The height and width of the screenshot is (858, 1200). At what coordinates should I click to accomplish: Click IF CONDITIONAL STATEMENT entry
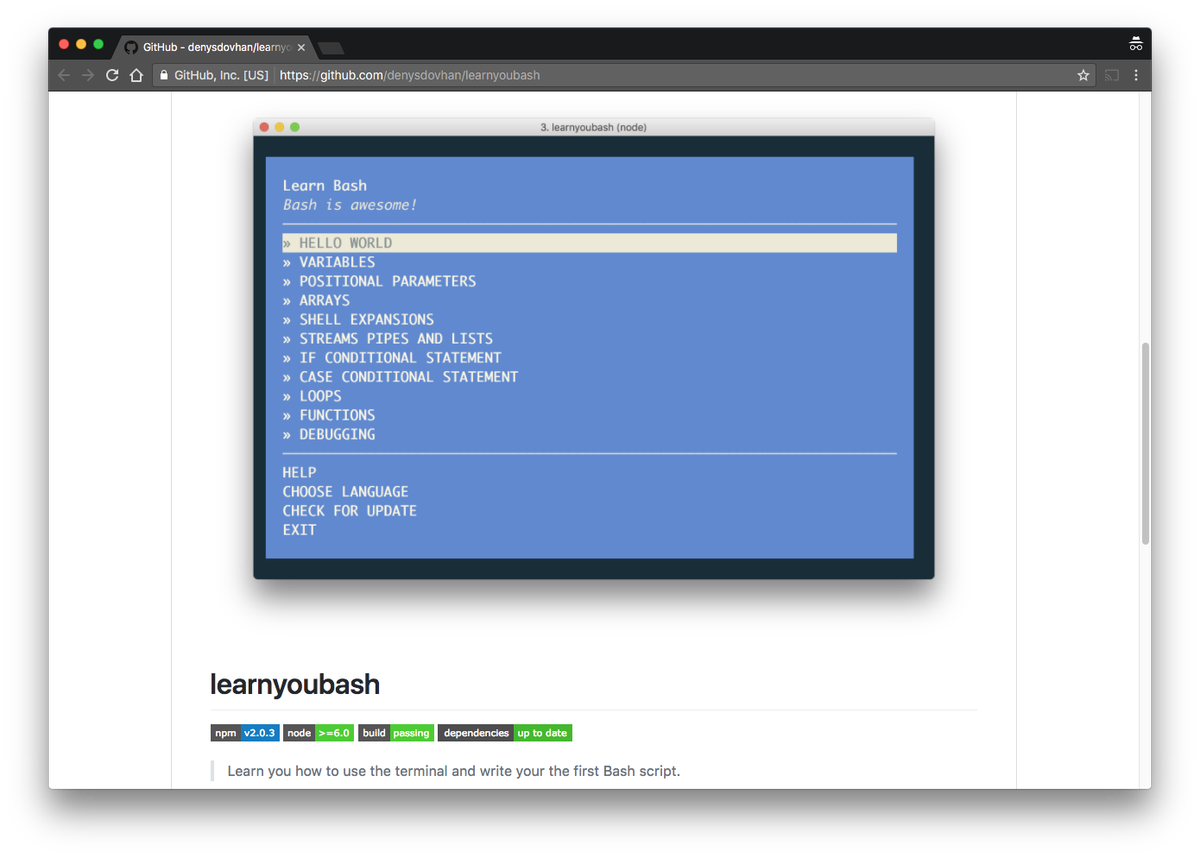400,357
